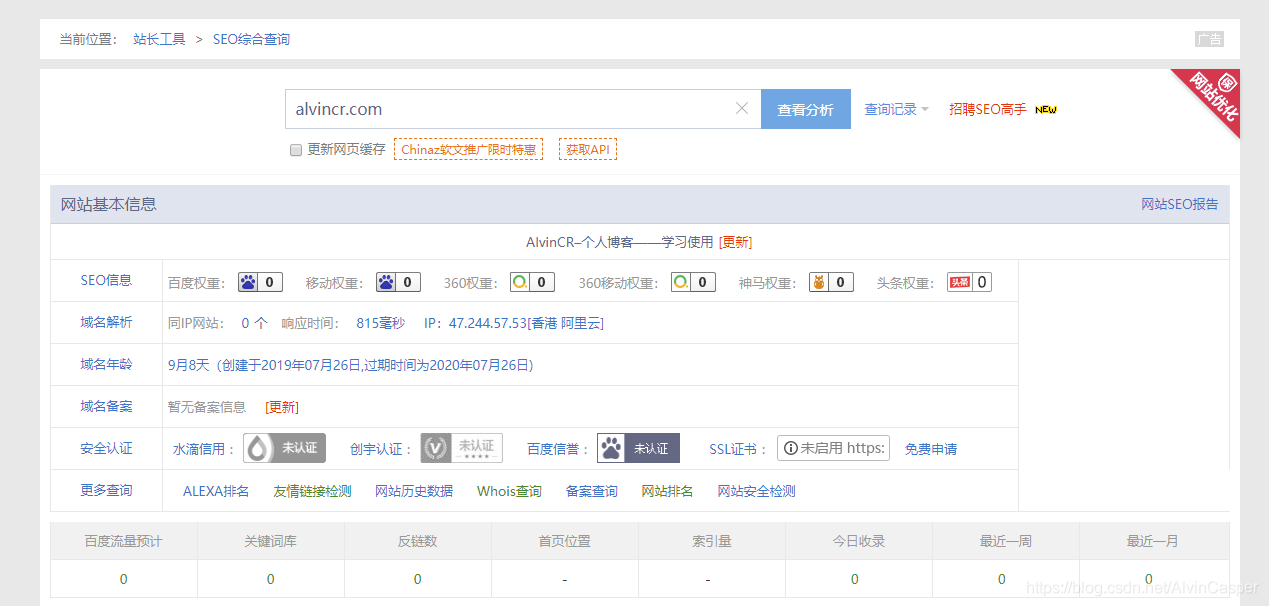1269x606 pixels.
Task: Click the SEO信息 row label
Action: coord(106,280)
